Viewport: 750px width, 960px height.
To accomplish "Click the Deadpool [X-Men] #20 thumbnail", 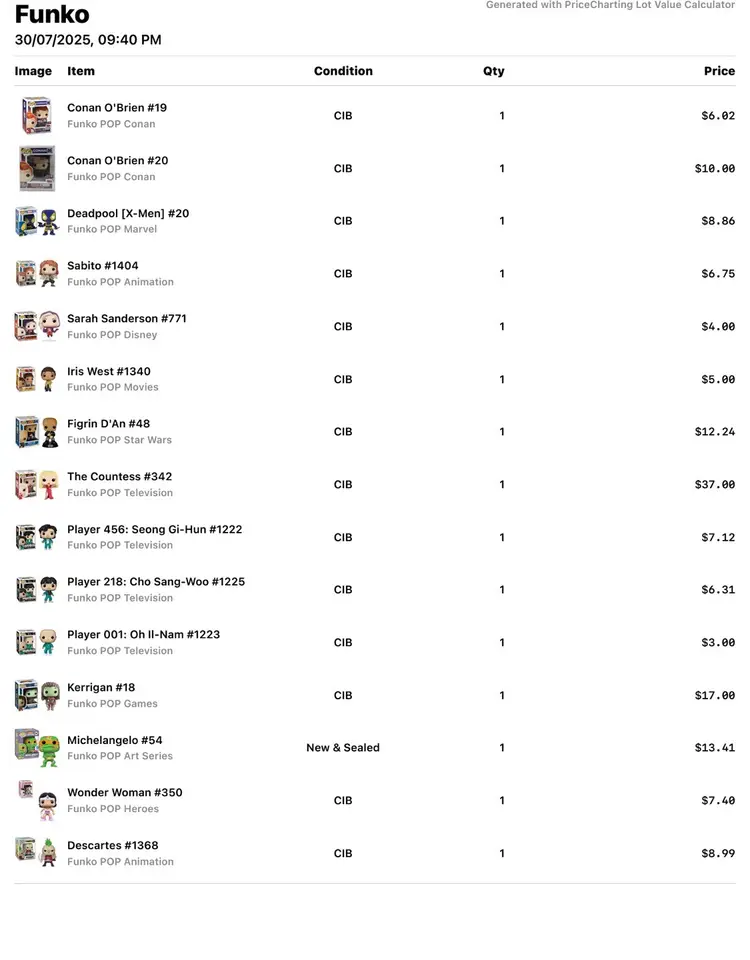I will (x=36, y=221).
